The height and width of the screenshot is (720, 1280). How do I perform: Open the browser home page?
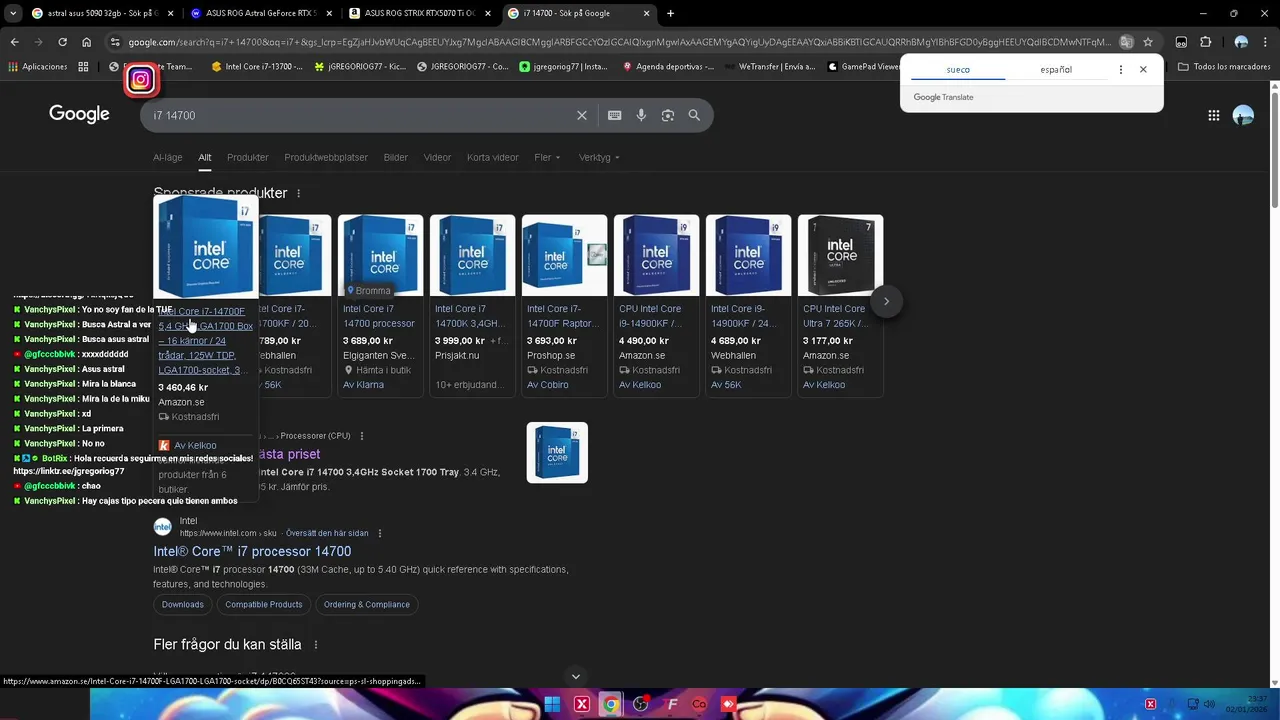click(x=87, y=42)
